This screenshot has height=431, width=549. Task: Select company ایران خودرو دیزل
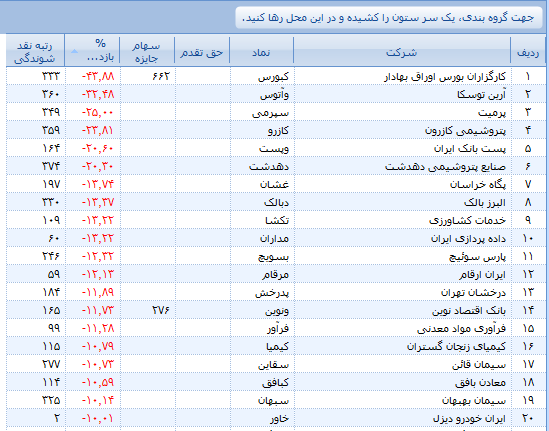pos(469,418)
